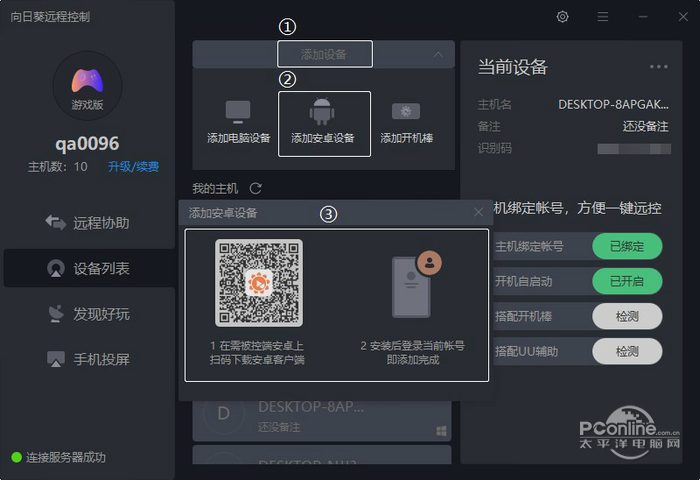The image size is (700, 480).
Task: Click 检测 for 搭配UU辅助
Action: point(627,351)
